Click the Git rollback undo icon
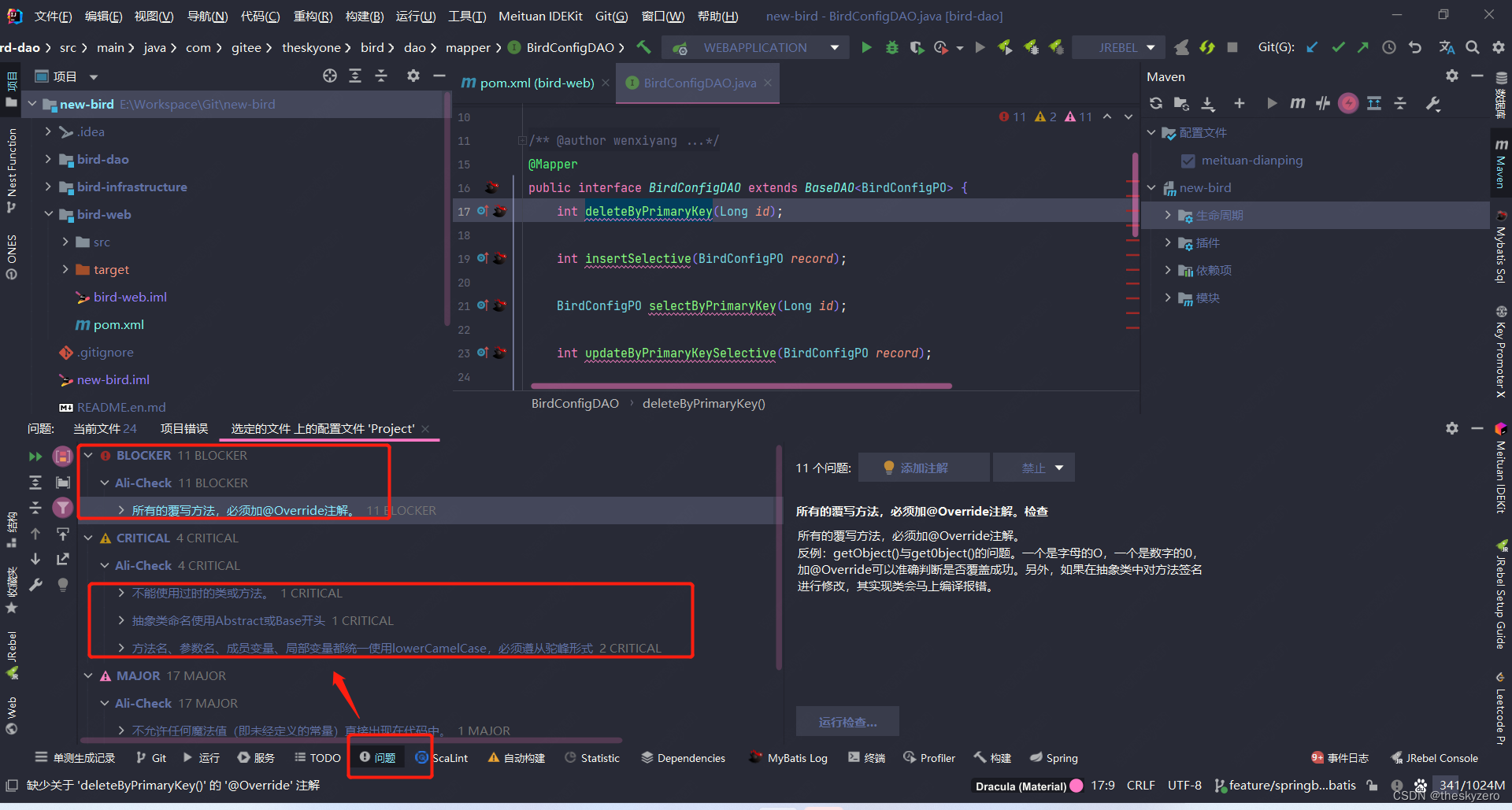 [1415, 47]
